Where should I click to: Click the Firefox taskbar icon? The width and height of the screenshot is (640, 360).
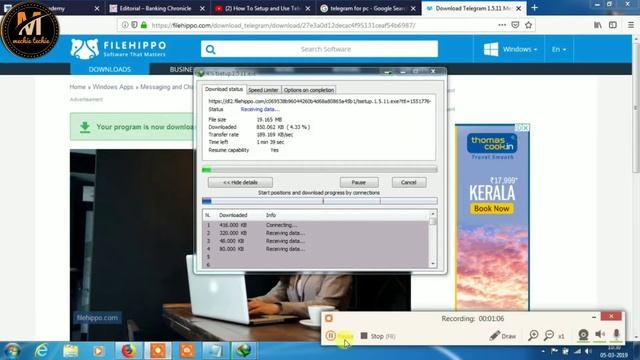click(x=129, y=351)
